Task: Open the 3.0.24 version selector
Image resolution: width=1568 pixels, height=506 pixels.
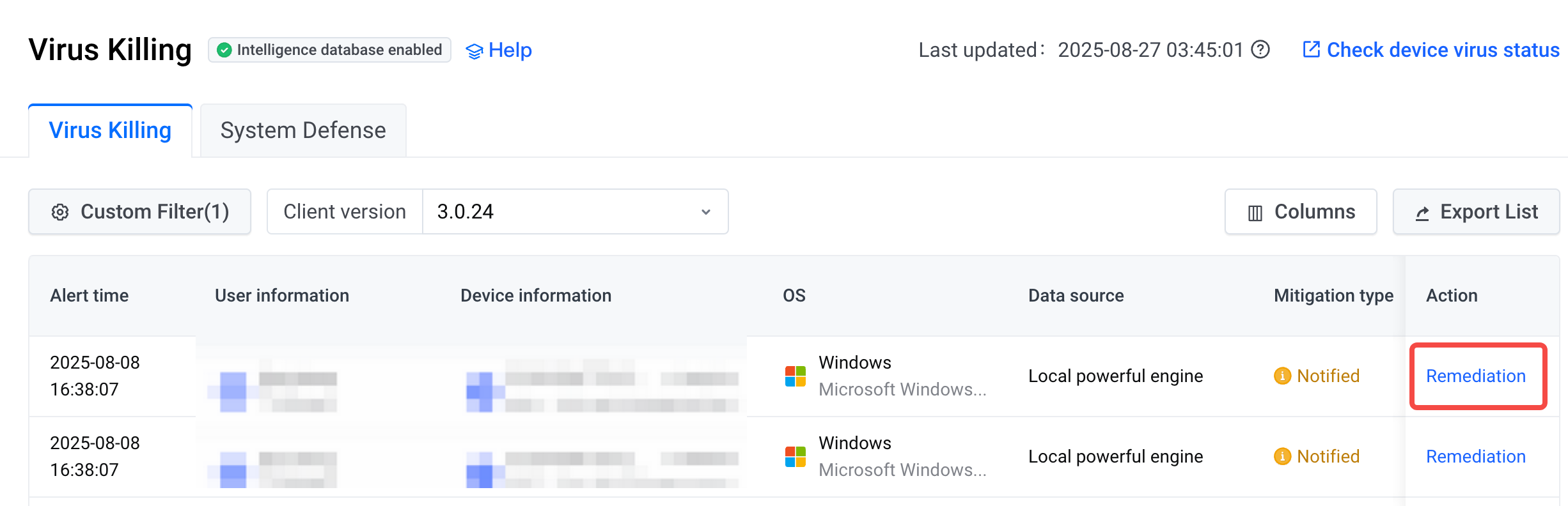Action: [575, 211]
